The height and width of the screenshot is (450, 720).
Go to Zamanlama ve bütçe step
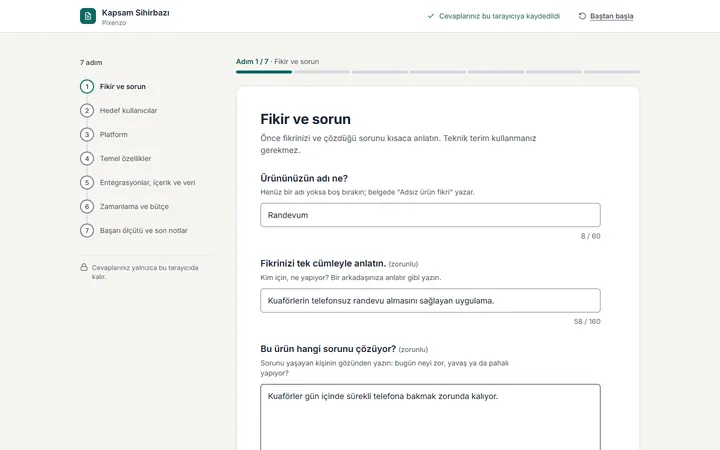click(x=134, y=207)
